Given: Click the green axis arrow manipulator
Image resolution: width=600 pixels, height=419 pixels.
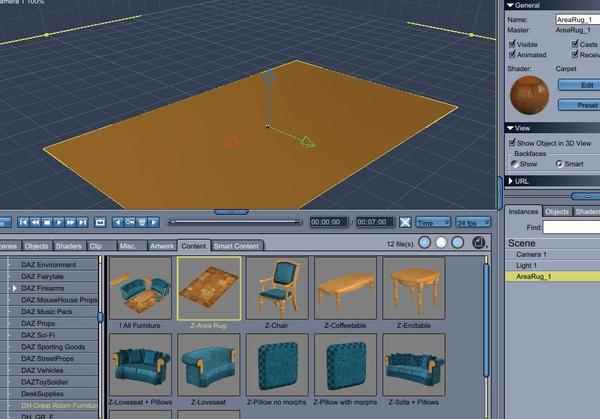Looking at the screenshot, I should [x=307, y=142].
